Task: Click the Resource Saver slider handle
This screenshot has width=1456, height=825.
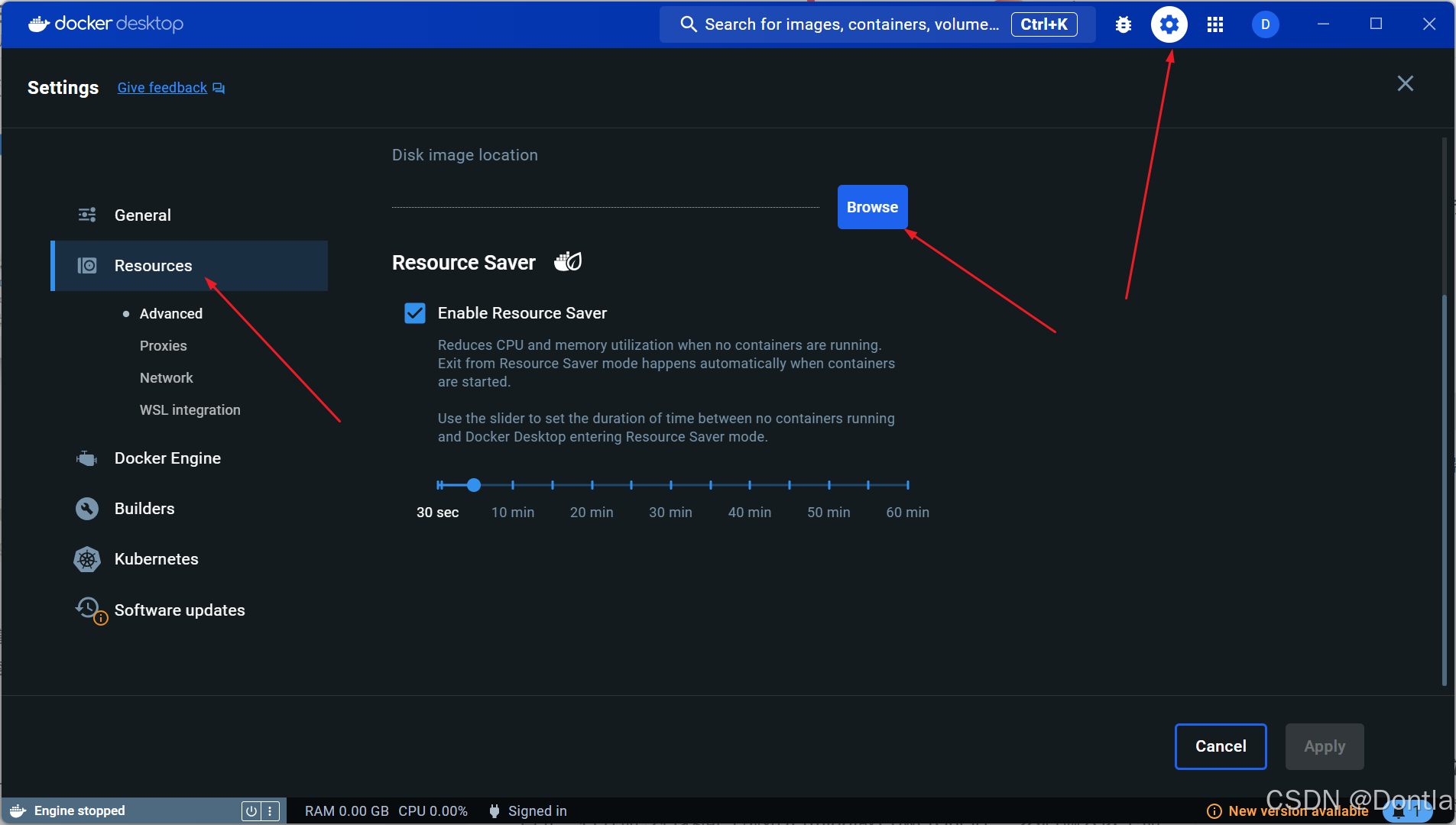Action: [x=474, y=485]
